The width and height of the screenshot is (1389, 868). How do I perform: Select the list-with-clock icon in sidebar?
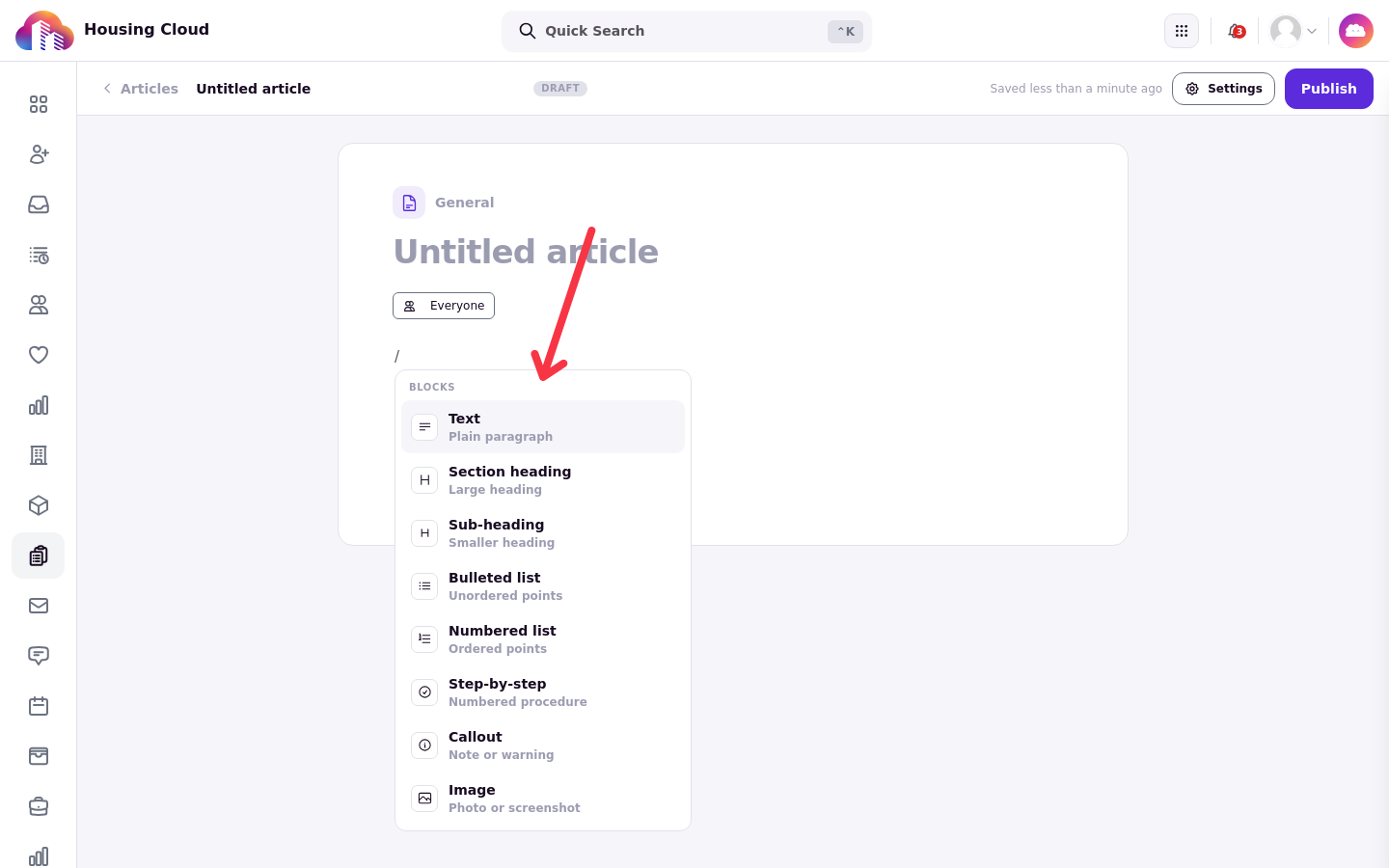point(39,255)
